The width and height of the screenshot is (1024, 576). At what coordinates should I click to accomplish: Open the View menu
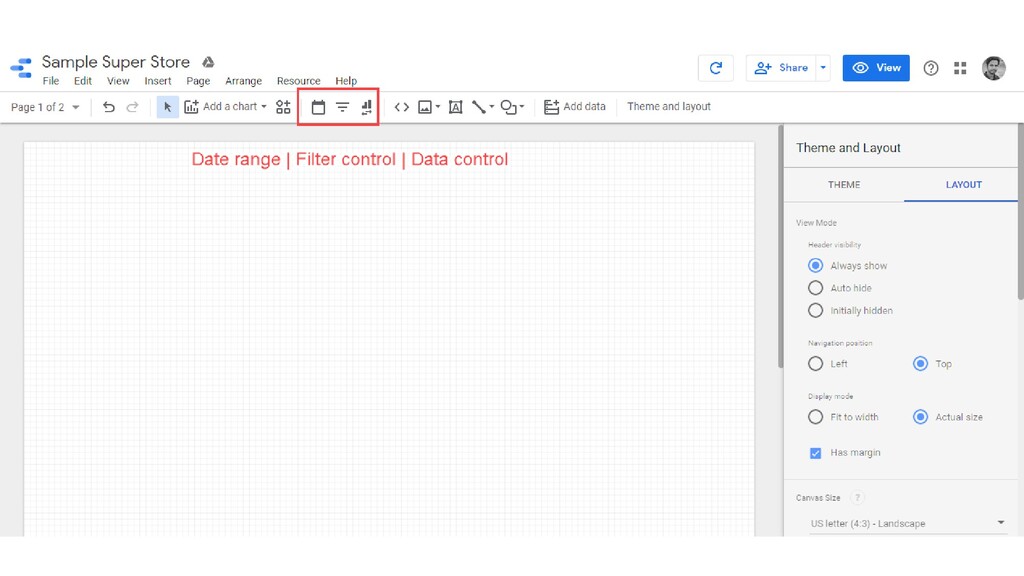pos(118,81)
